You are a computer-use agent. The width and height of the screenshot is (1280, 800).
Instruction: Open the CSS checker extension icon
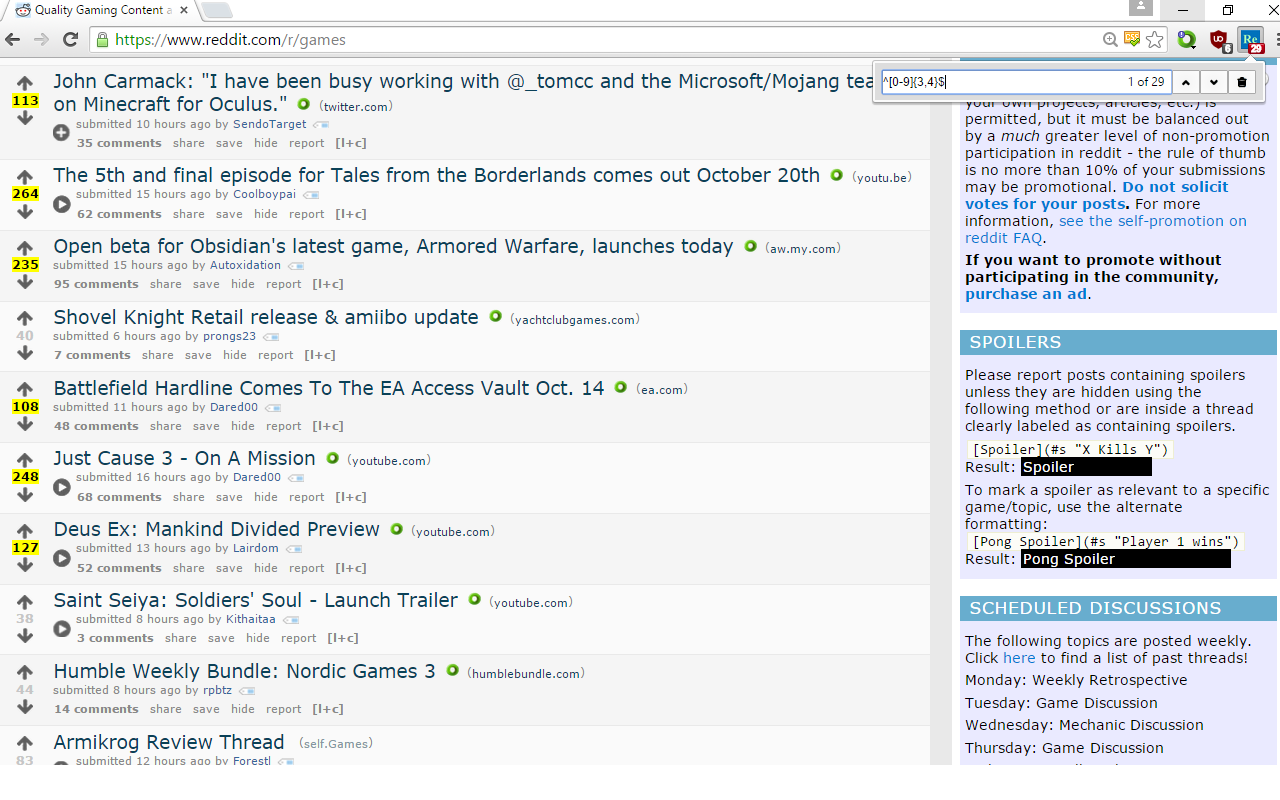point(1132,40)
